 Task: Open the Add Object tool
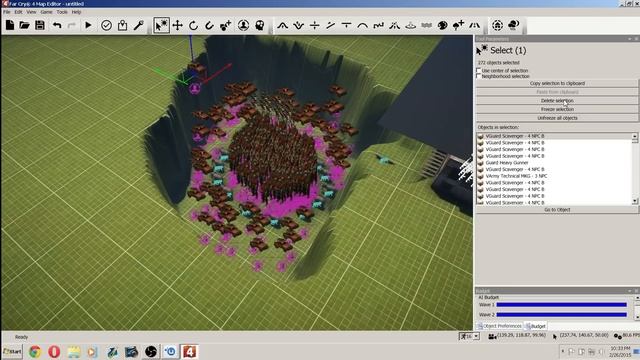[225, 25]
